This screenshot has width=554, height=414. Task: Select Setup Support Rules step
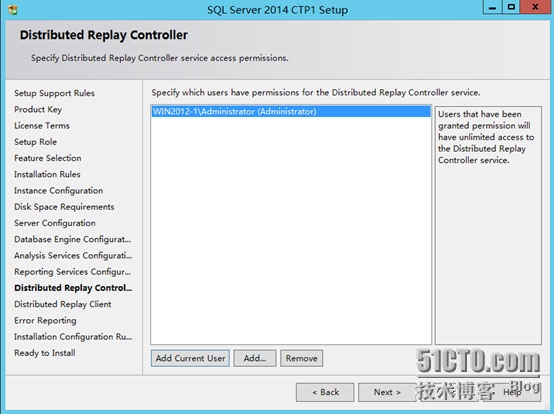[x=54, y=93]
